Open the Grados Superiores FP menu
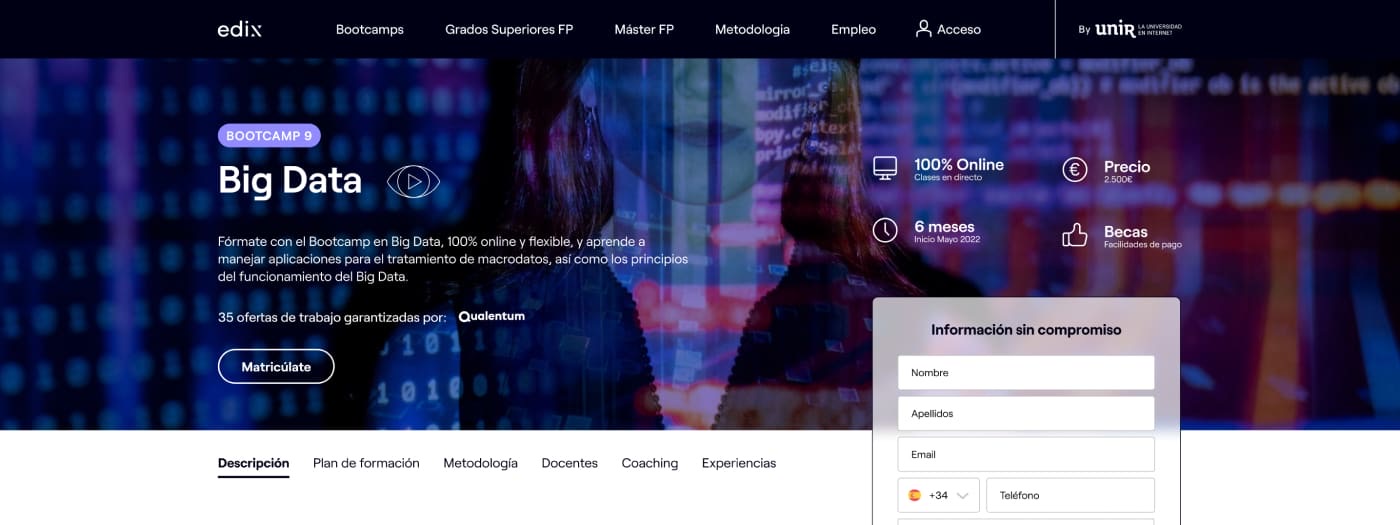Image resolution: width=1400 pixels, height=525 pixels. pyautogui.click(x=509, y=29)
